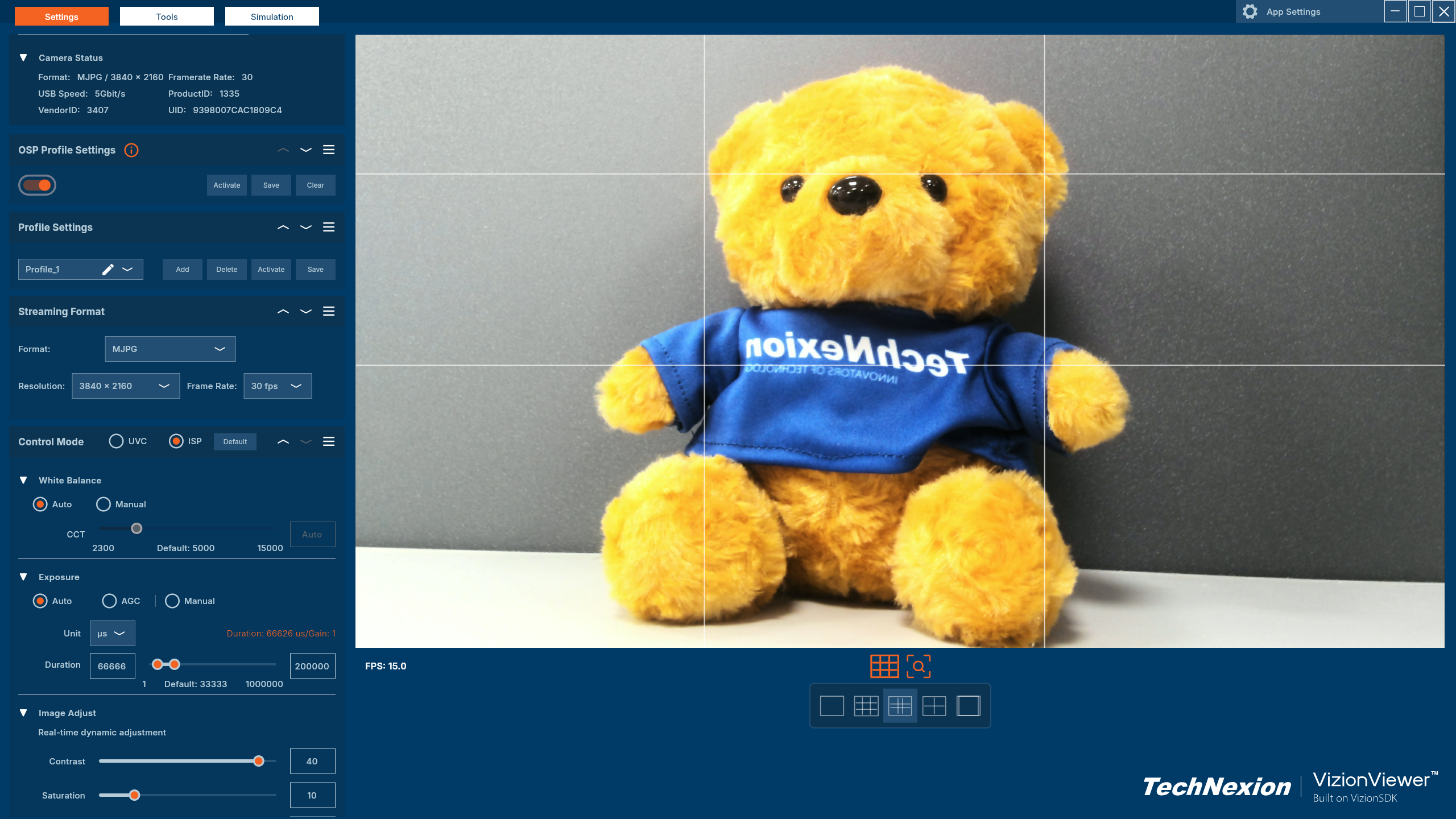This screenshot has height=819, width=1456.
Task: Click the zoom magnifier focus icon
Action: tap(918, 666)
